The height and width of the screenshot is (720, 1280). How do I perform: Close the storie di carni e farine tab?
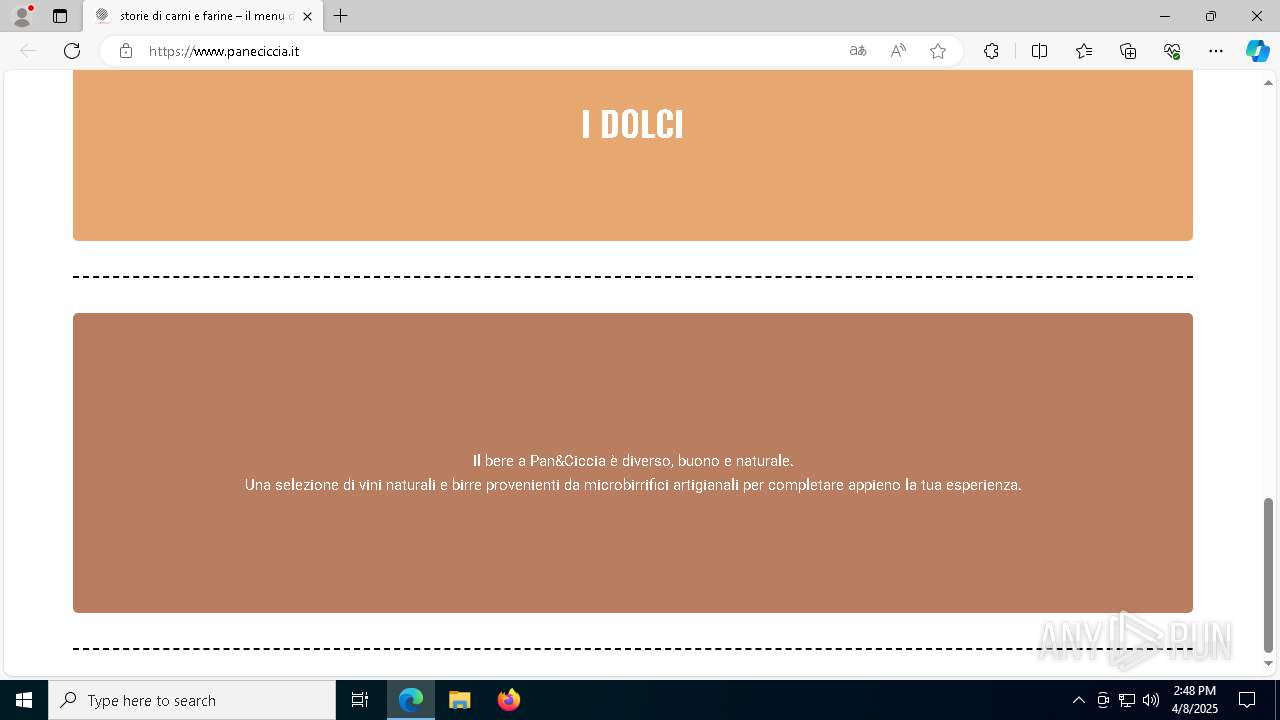point(307,16)
